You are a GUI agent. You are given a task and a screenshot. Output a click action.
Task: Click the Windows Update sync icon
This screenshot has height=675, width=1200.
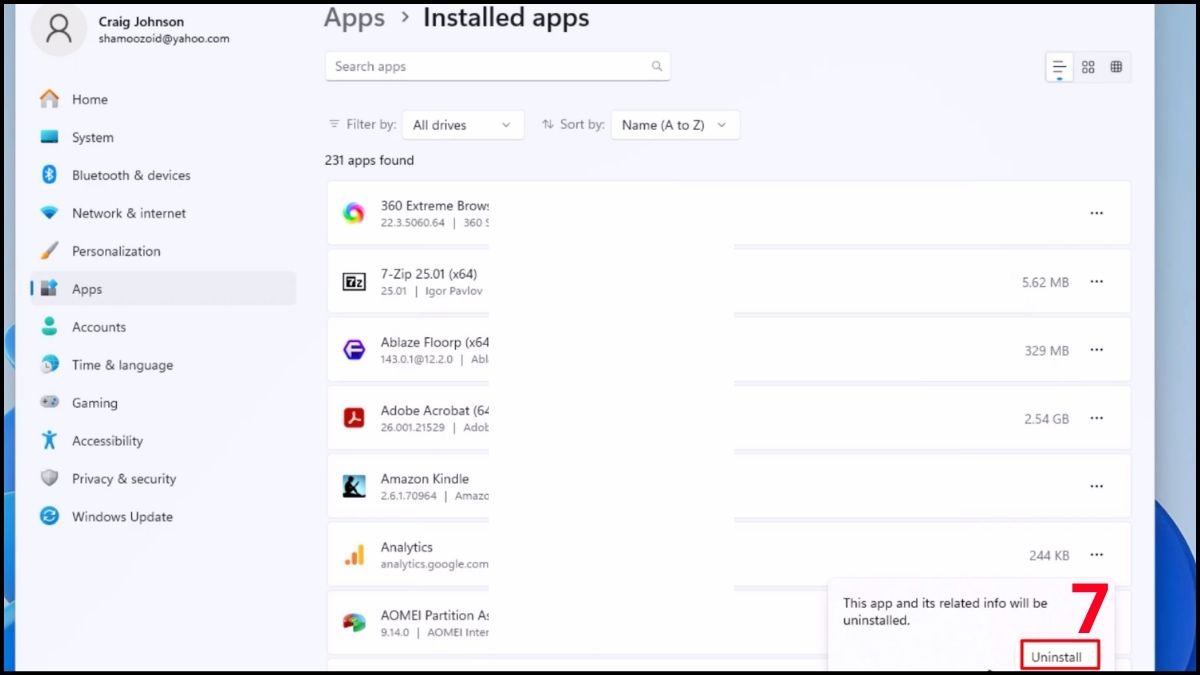49,516
